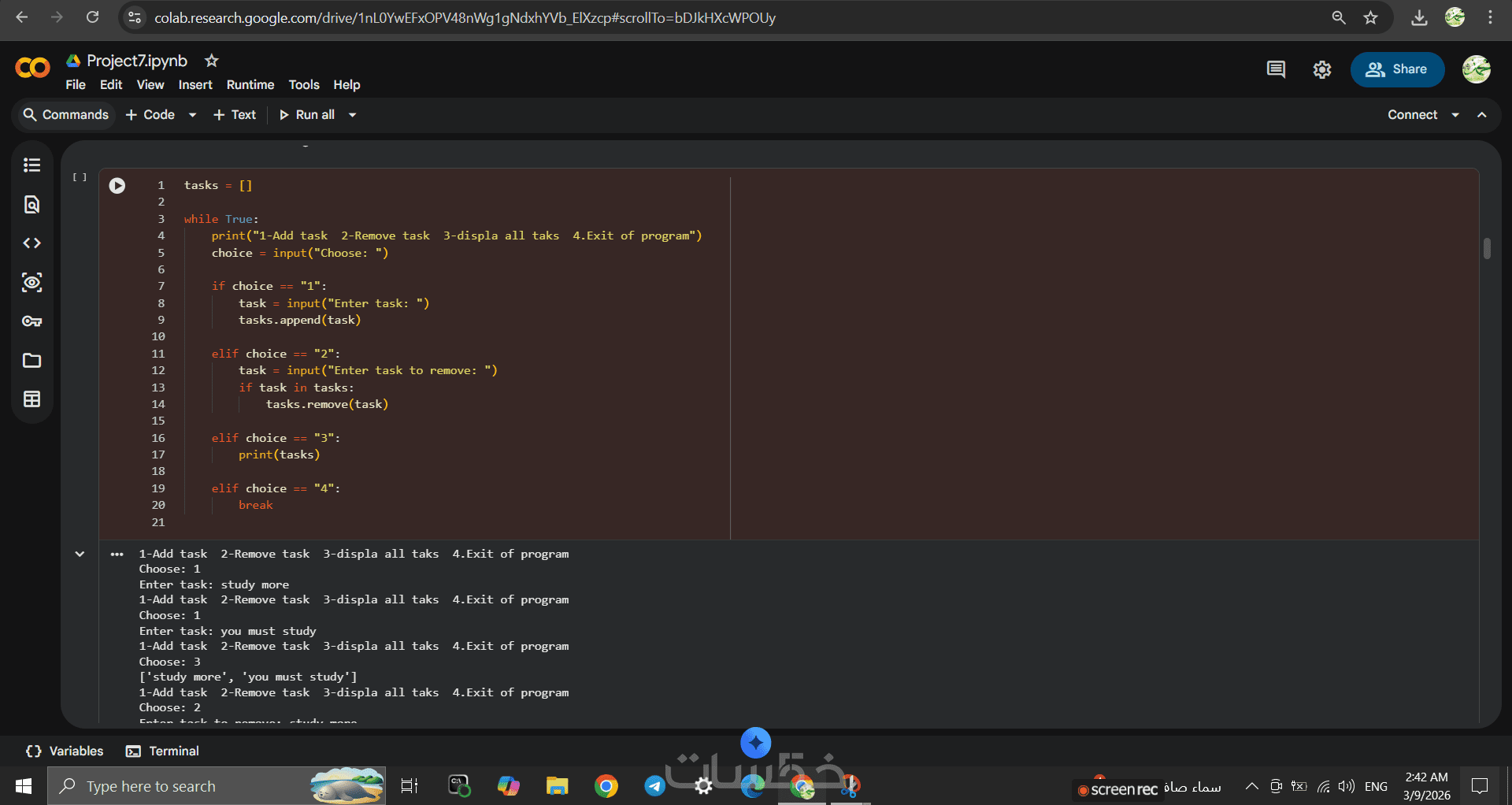Image resolution: width=1512 pixels, height=805 pixels.
Task: Open Chrome downloads
Action: point(1419,17)
